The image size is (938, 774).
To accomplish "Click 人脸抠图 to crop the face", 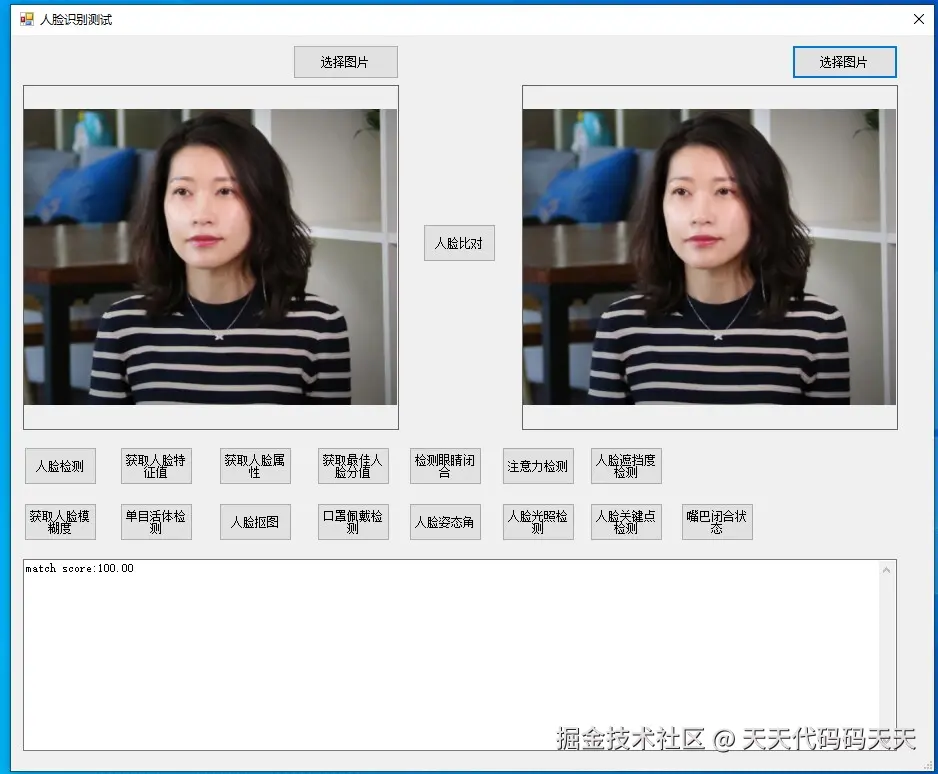I will [255, 521].
